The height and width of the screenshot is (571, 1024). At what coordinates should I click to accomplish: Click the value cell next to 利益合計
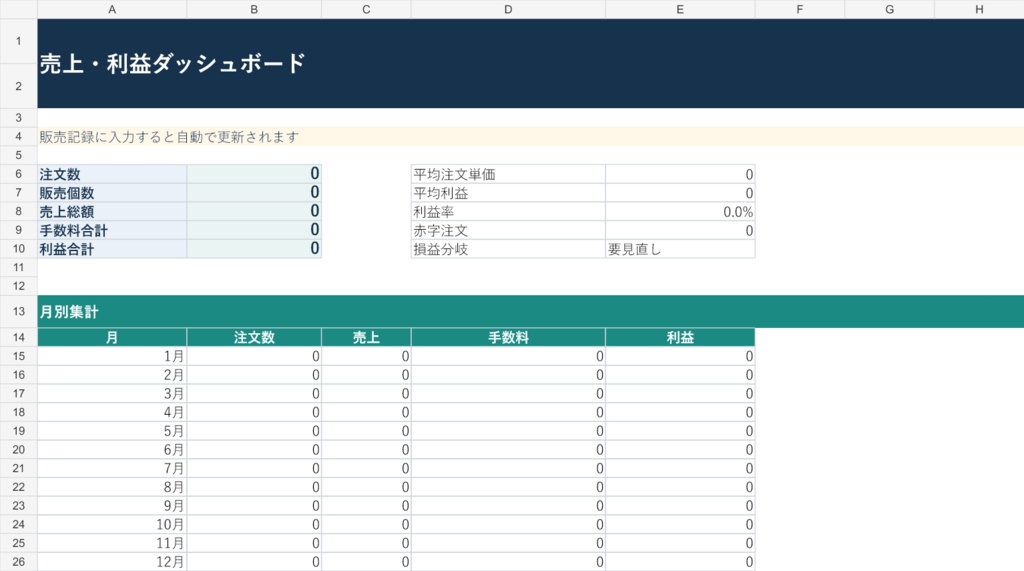point(254,249)
